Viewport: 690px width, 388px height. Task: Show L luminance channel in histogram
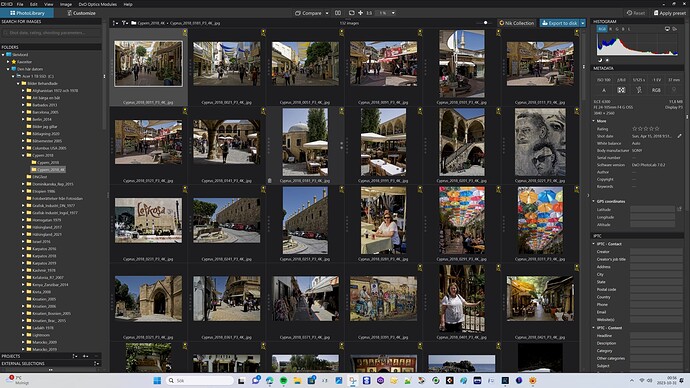tap(629, 29)
